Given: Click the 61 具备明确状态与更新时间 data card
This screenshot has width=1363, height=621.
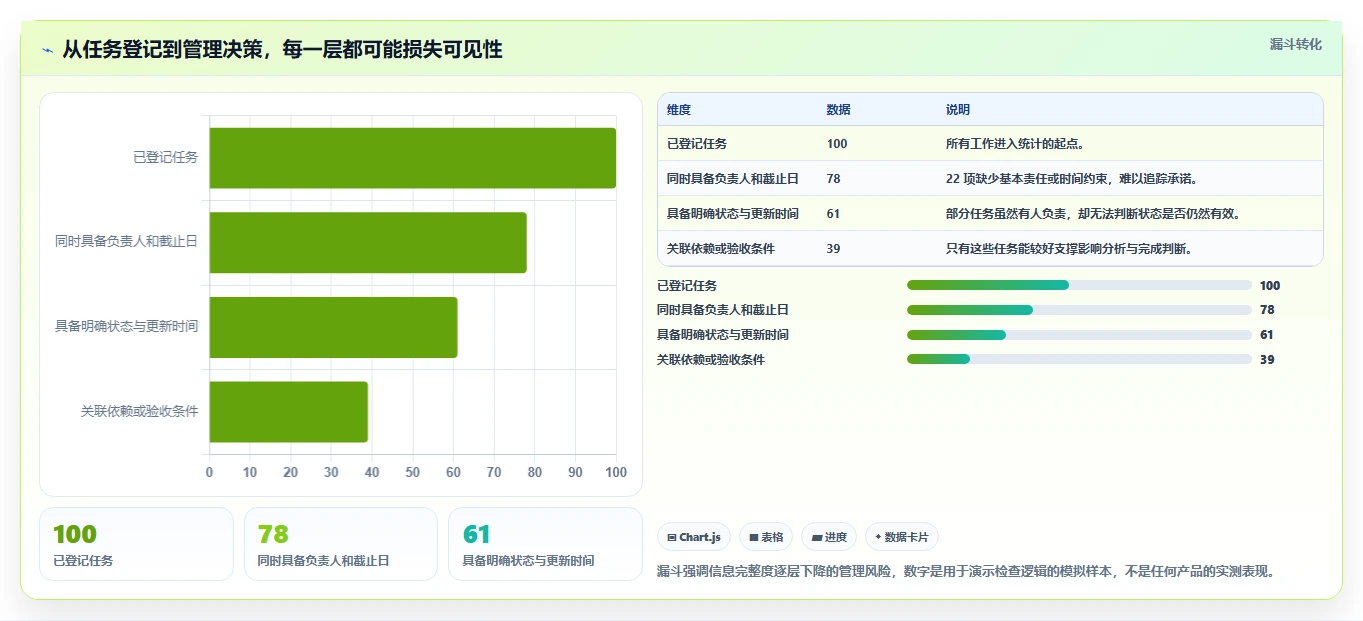Looking at the screenshot, I should point(545,544).
